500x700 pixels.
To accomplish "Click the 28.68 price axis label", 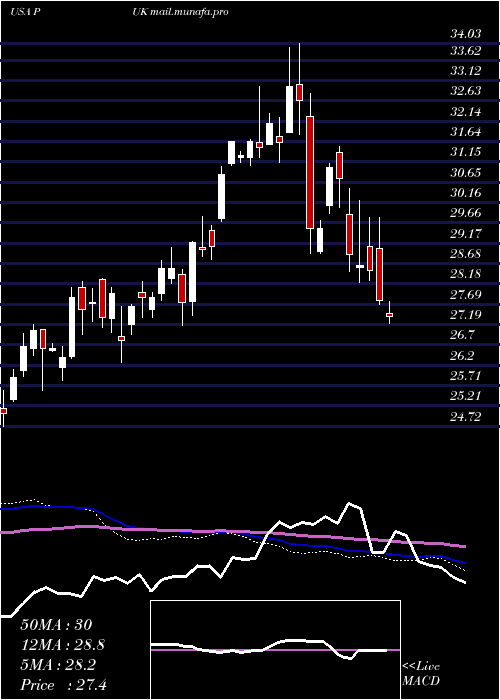I will point(465,254).
